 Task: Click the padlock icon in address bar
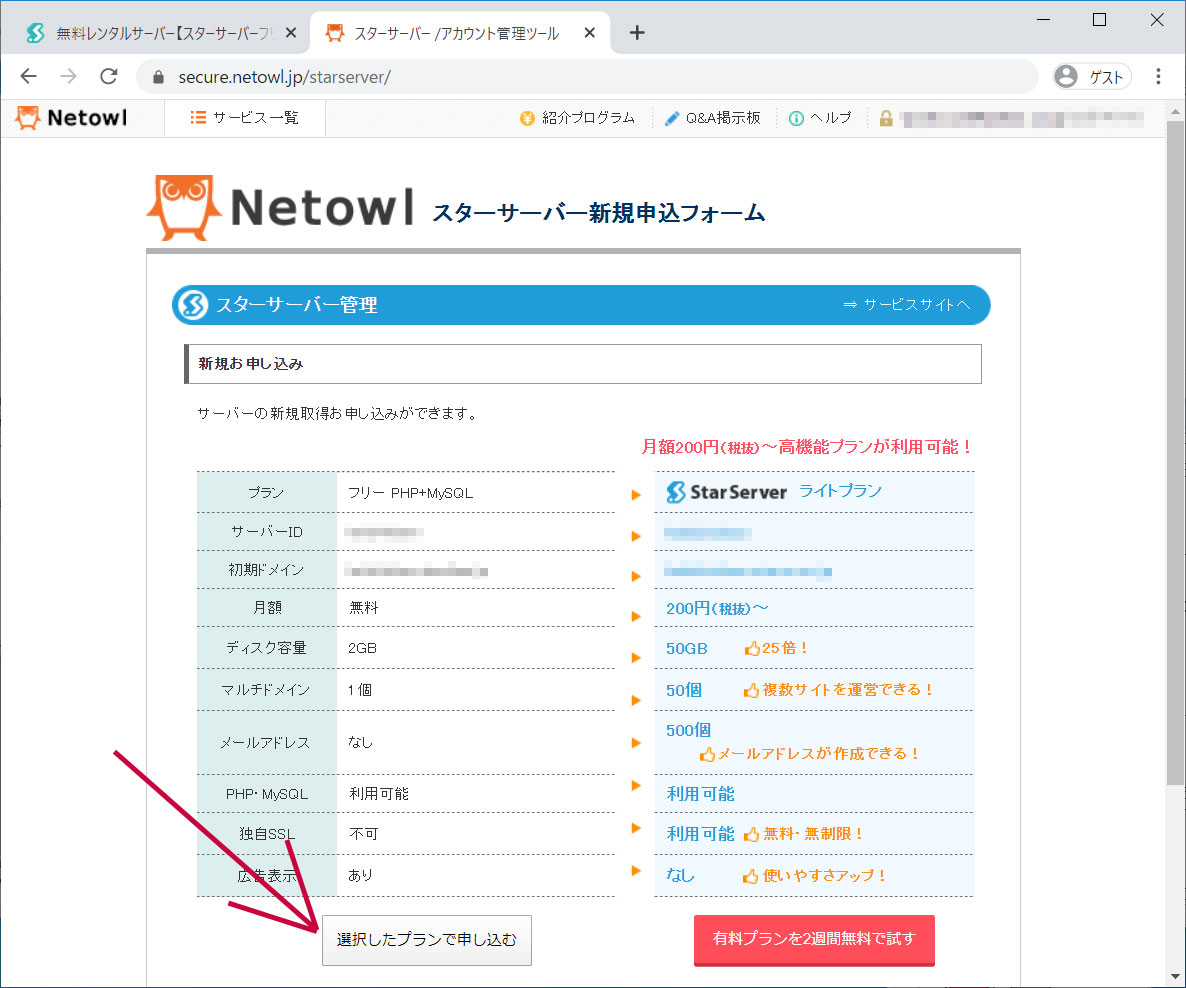pos(158,77)
